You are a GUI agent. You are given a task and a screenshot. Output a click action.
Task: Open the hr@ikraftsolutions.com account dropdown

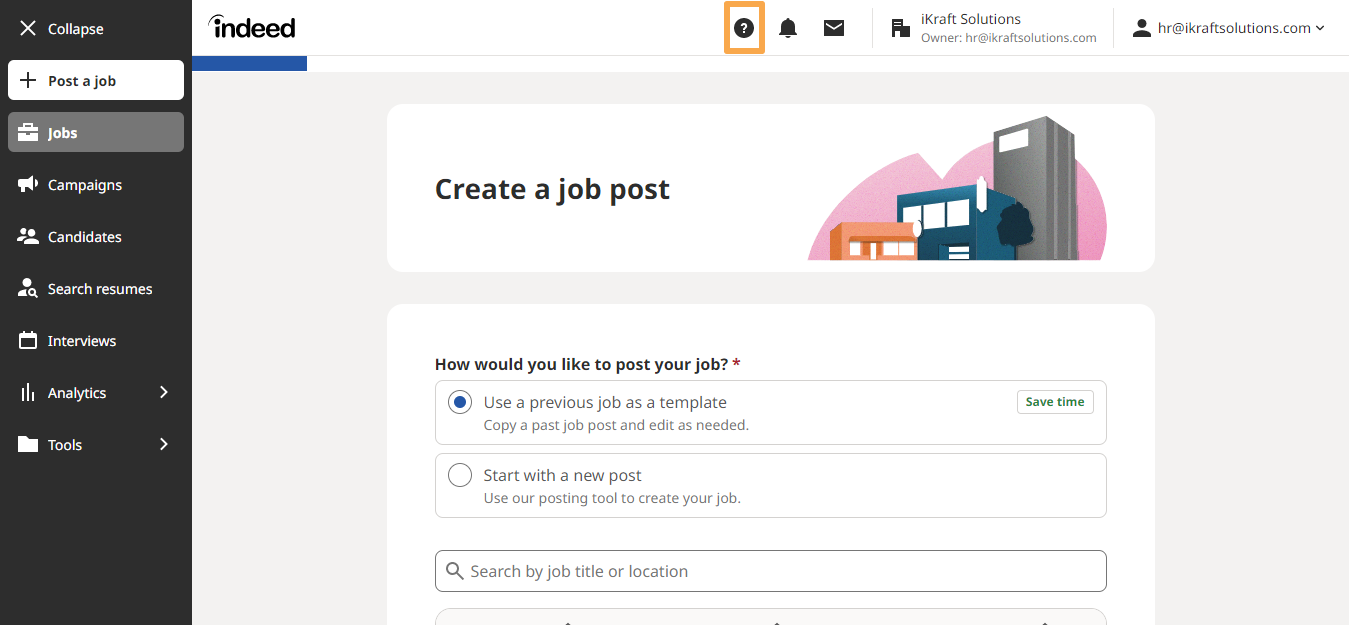pyautogui.click(x=1228, y=28)
